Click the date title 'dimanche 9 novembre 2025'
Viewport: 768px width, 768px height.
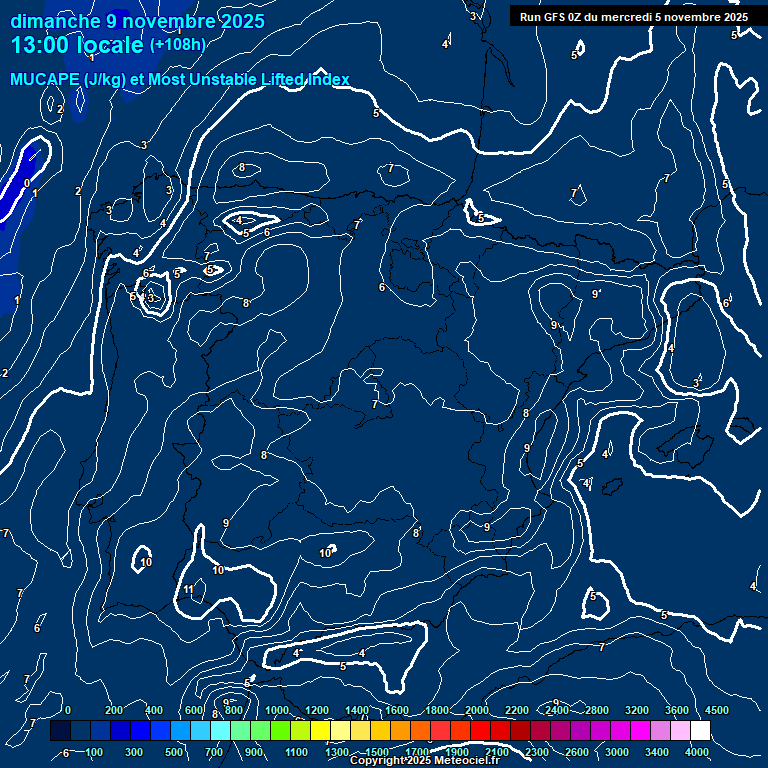[138, 22]
